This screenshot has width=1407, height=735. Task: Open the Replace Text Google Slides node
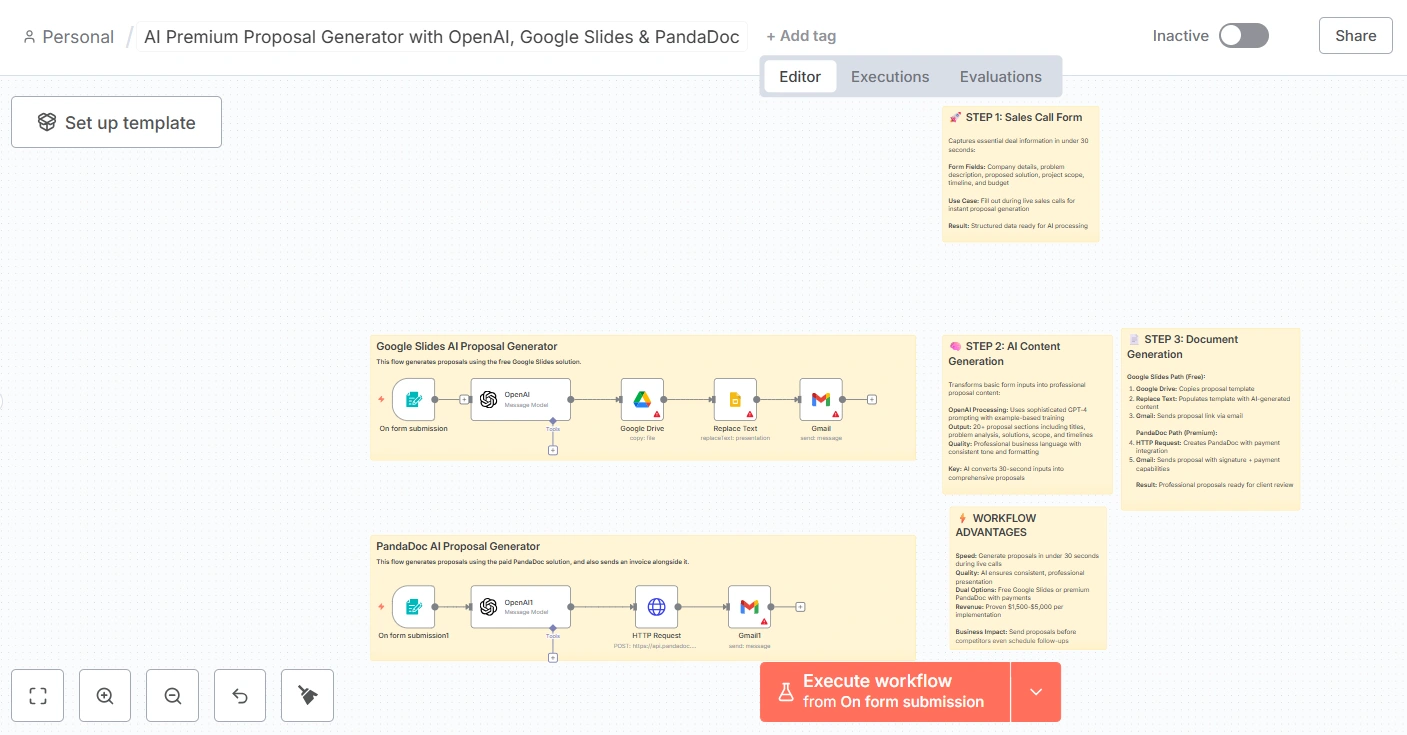click(x=735, y=399)
